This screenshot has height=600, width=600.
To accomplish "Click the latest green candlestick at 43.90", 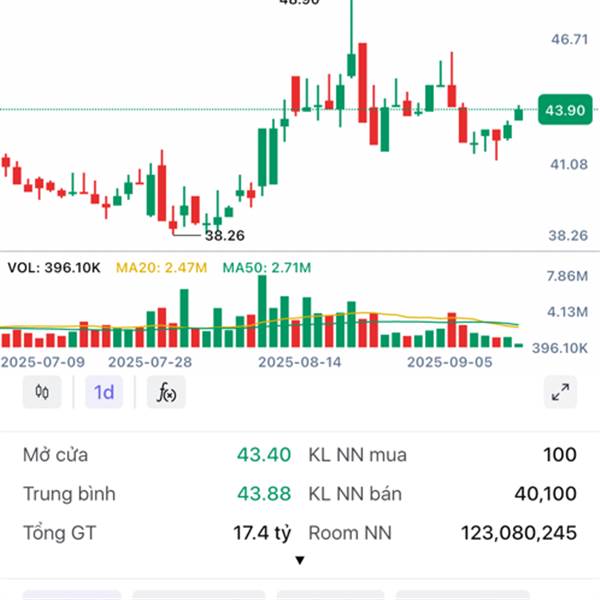I will [518, 114].
